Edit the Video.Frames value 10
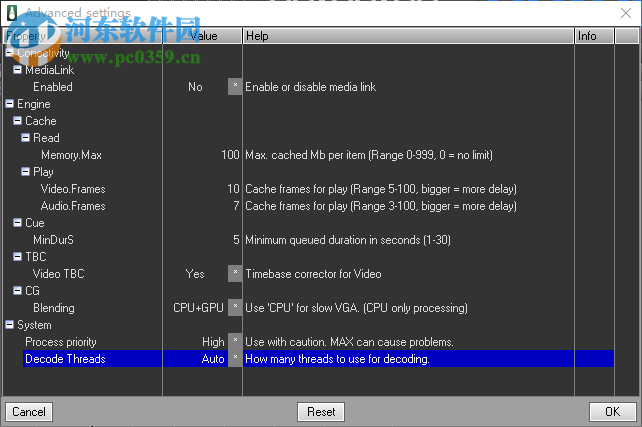The width and height of the screenshot is (642, 427). 233,189
